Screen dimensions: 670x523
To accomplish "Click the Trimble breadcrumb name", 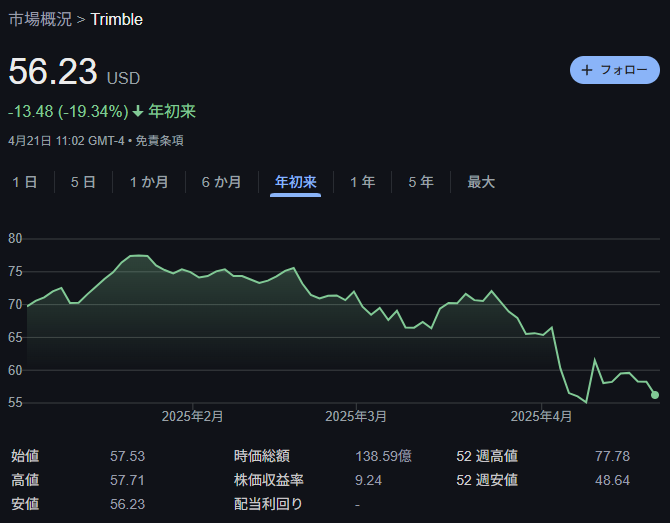I will pyautogui.click(x=117, y=20).
